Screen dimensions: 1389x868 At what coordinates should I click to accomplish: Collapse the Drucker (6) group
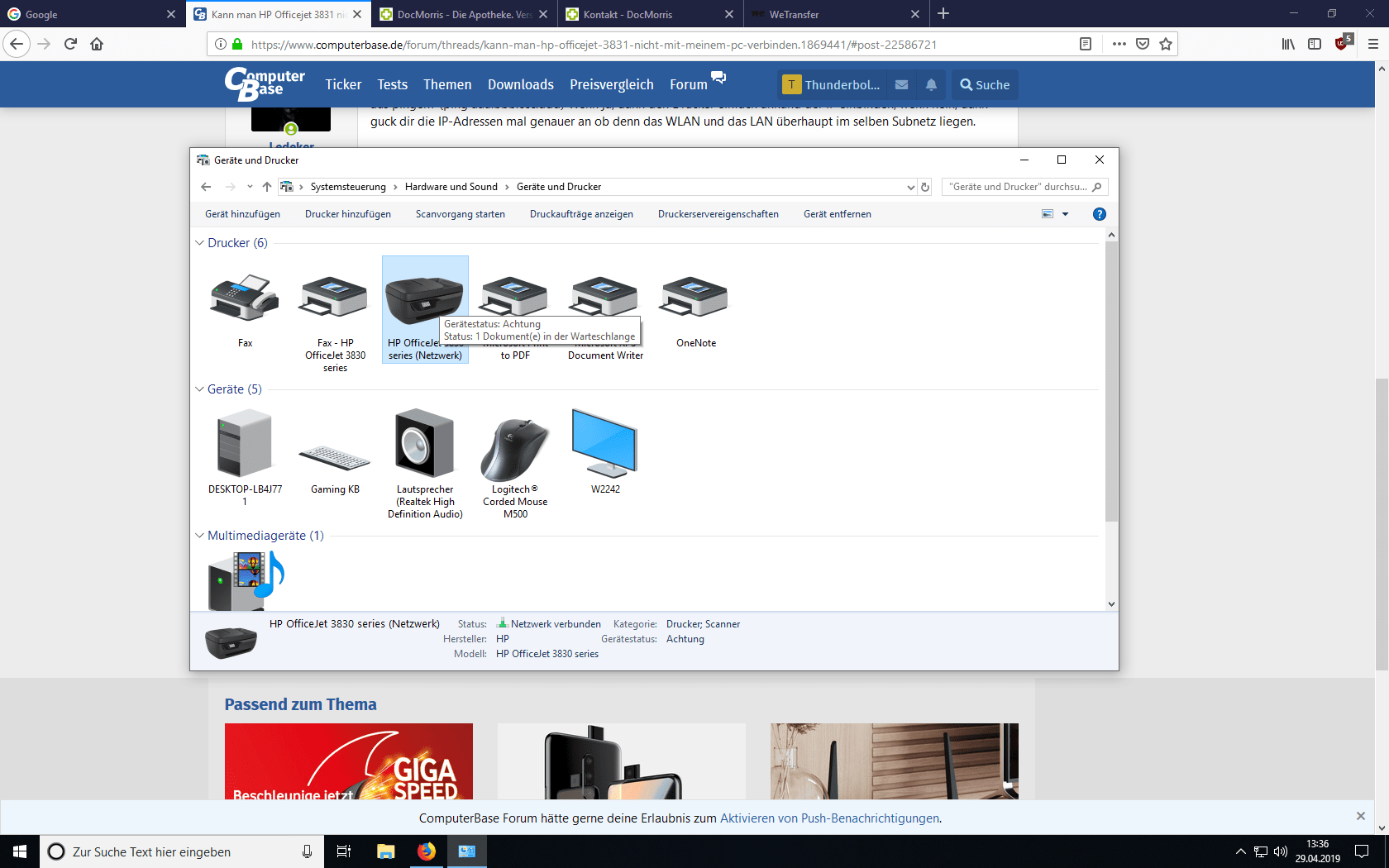pyautogui.click(x=199, y=243)
